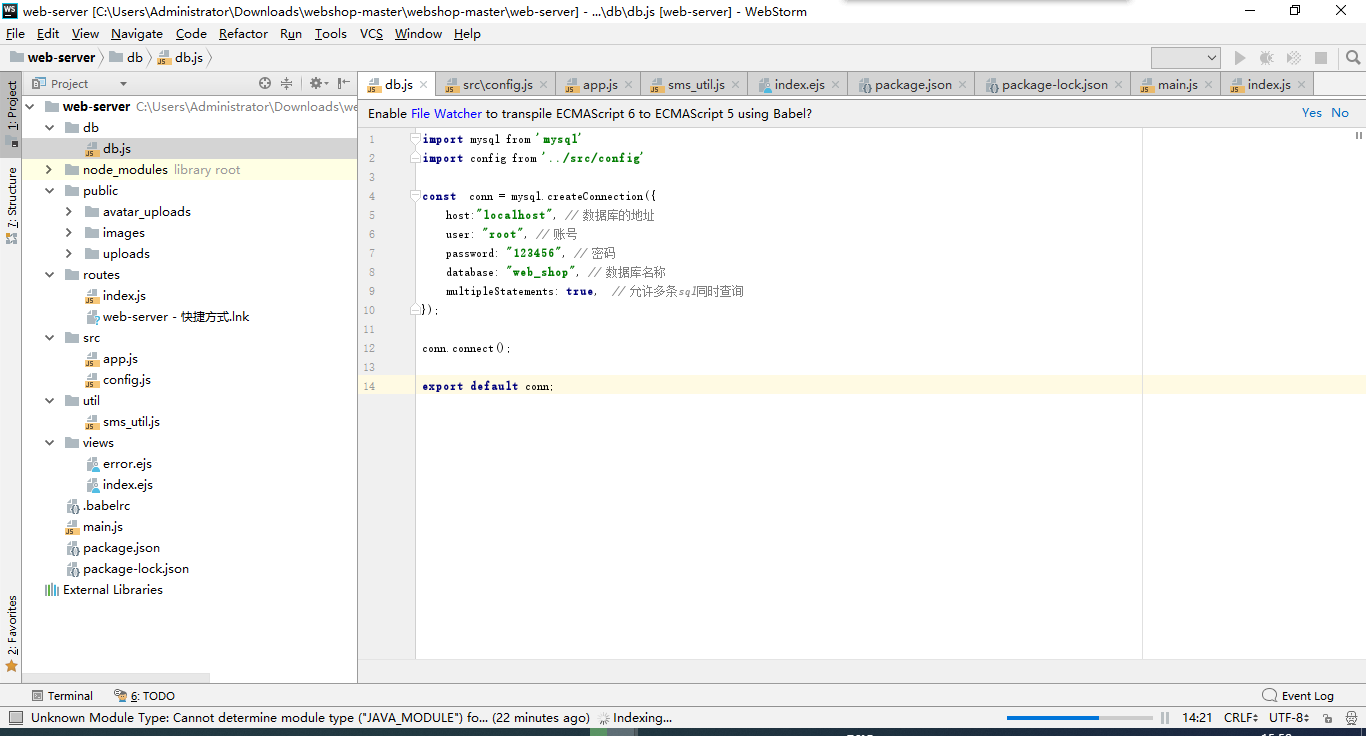Collapse the public folder in tree
Viewport: 1366px width, 736px height.
(x=49, y=191)
